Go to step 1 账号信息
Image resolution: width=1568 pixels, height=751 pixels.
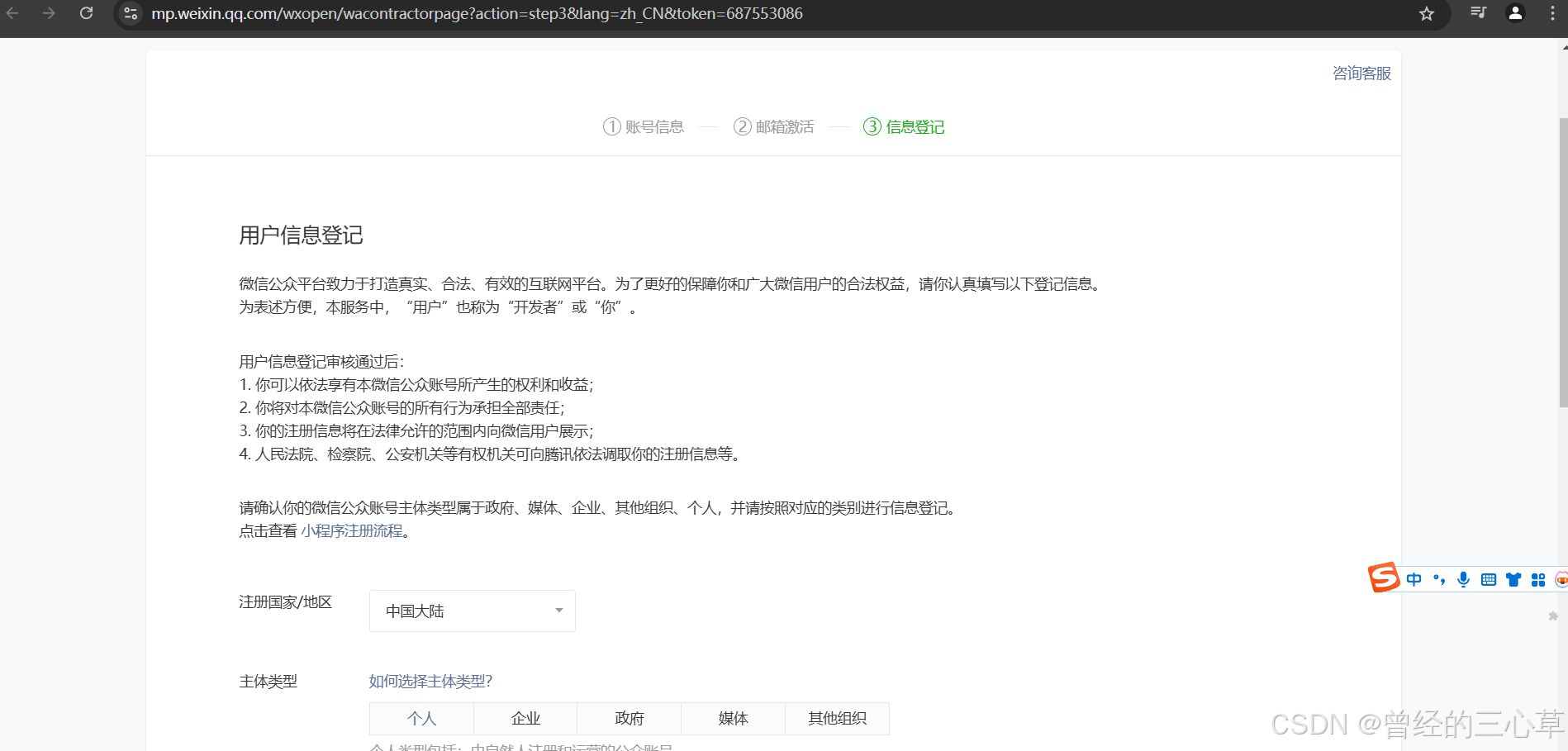click(x=644, y=126)
